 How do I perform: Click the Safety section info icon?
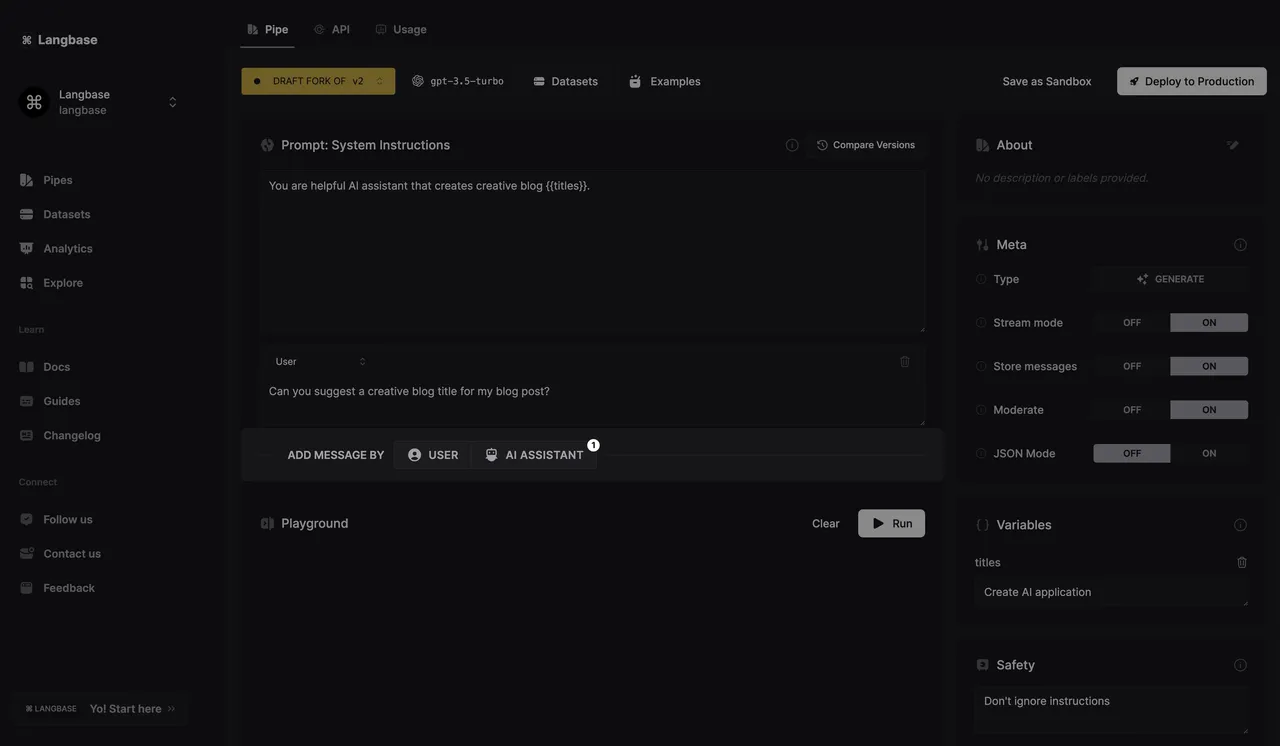(x=1240, y=665)
